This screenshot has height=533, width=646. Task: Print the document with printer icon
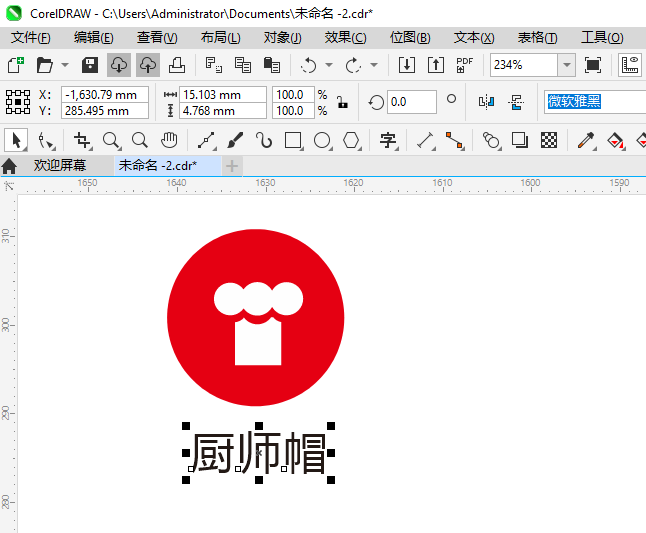tap(177, 65)
